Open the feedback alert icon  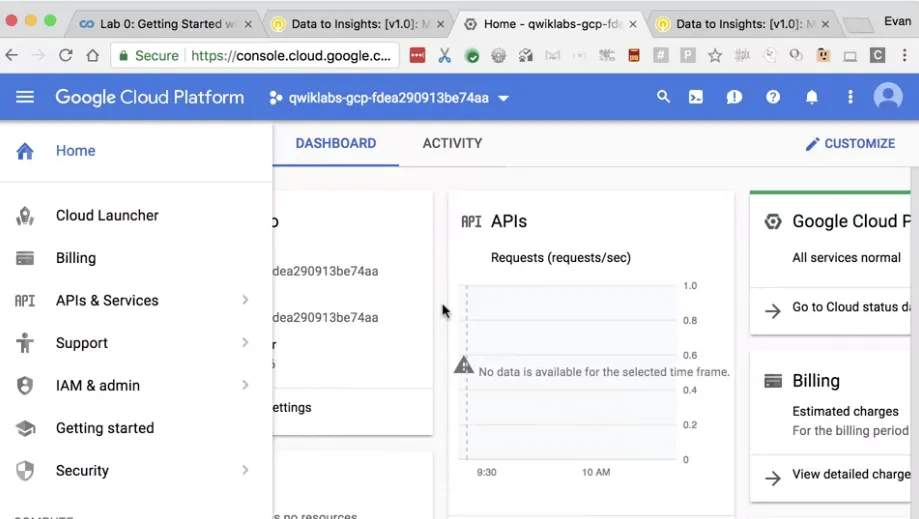(x=734, y=97)
